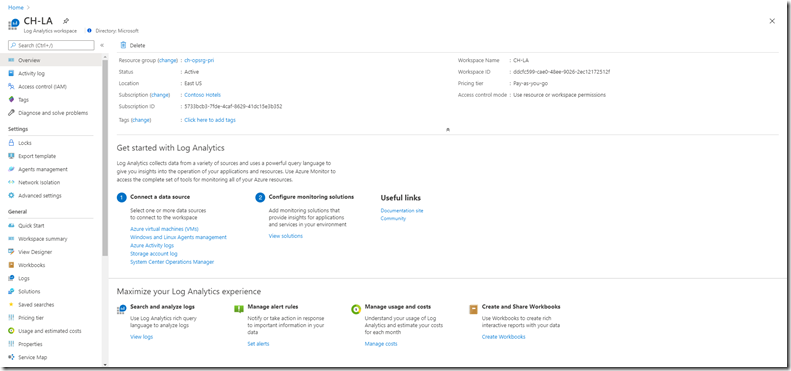Click the Subscription ID value text

tap(233, 107)
